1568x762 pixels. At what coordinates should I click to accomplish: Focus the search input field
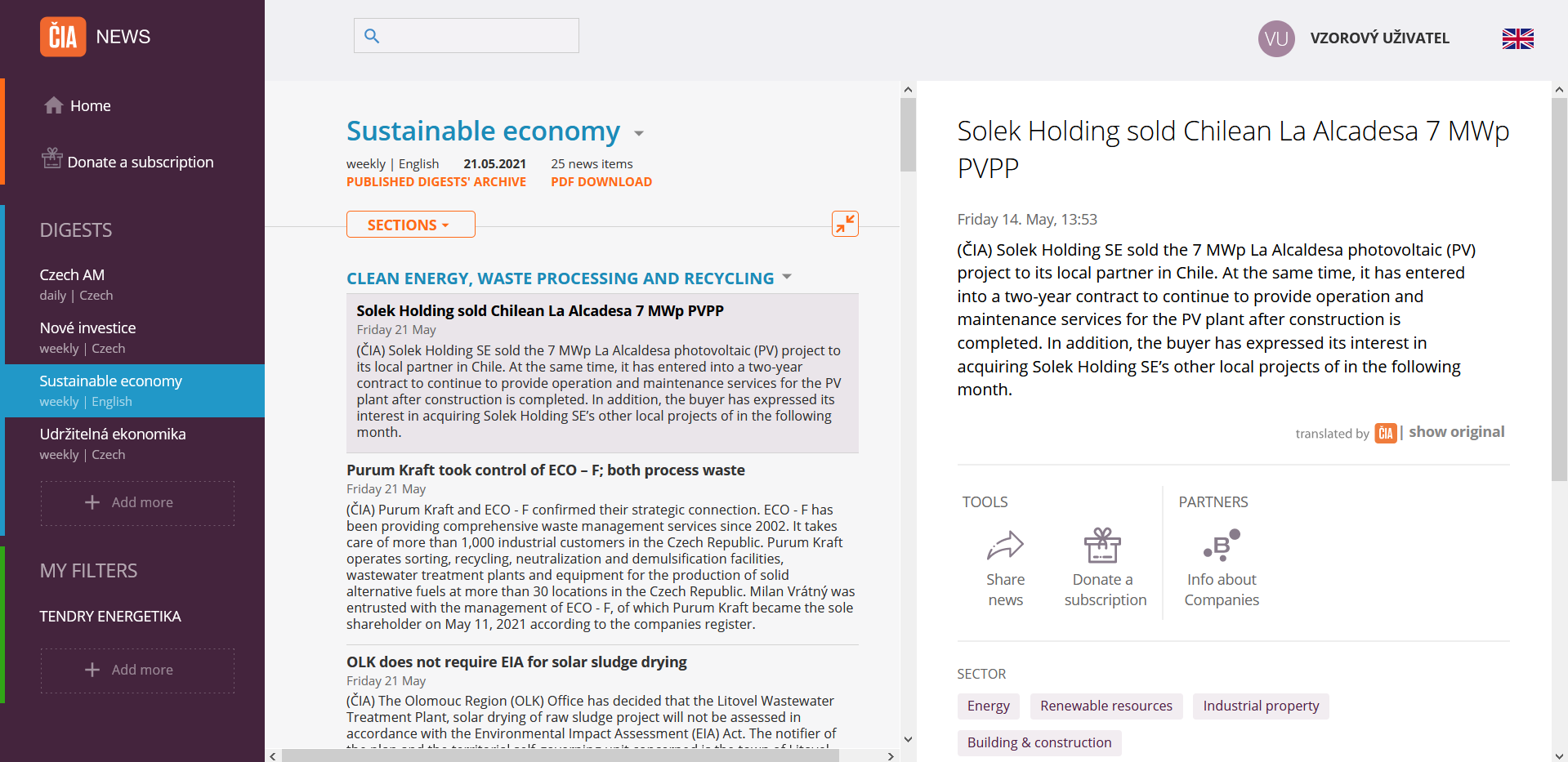467,36
